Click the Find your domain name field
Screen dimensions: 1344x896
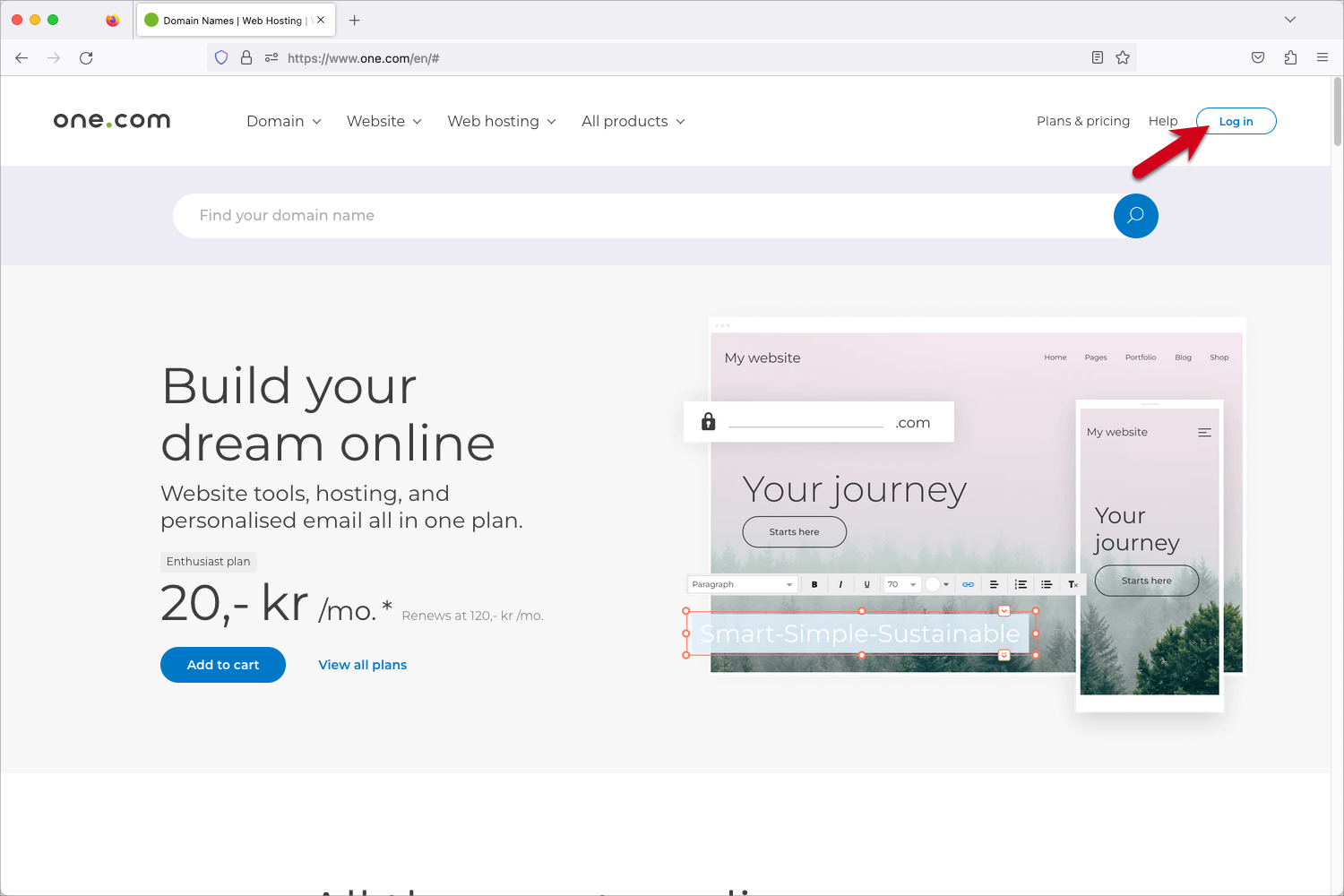538,215
